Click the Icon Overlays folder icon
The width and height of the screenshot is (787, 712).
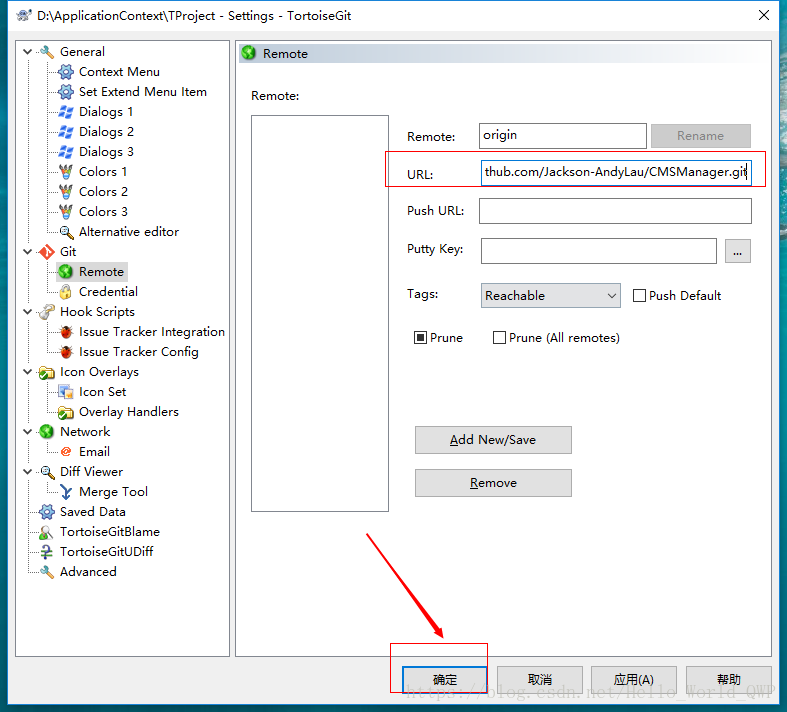tap(47, 372)
